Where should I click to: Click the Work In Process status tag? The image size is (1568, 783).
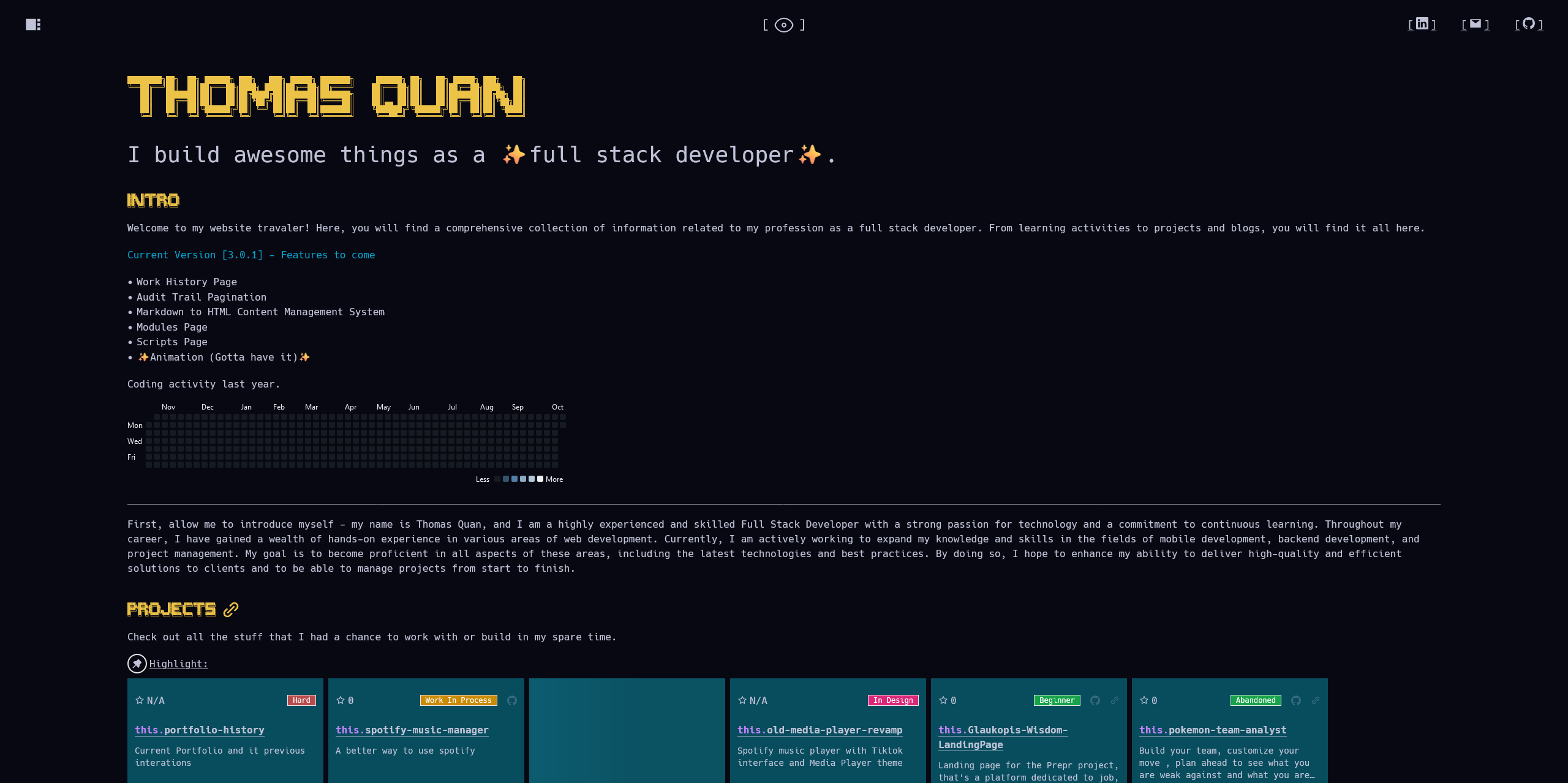click(458, 700)
